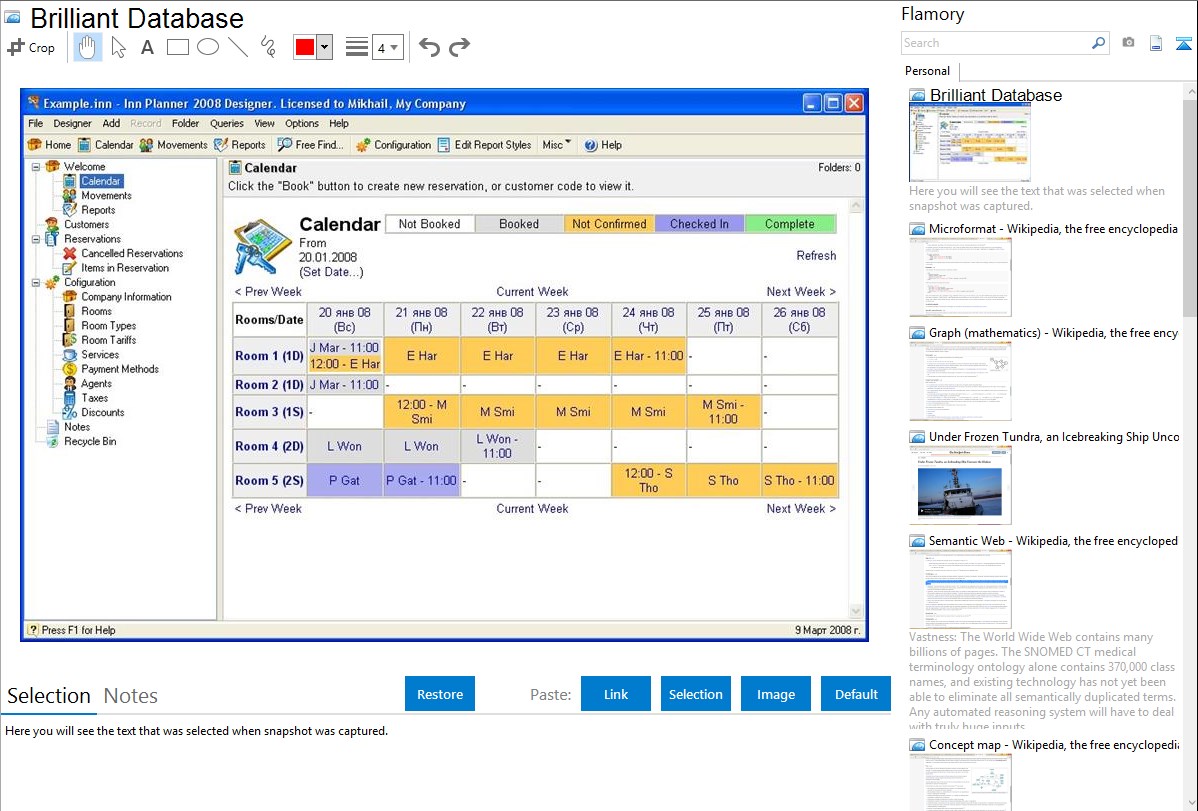Collapse the Welcome tree node
This screenshot has height=811, width=1198.
[x=36, y=167]
